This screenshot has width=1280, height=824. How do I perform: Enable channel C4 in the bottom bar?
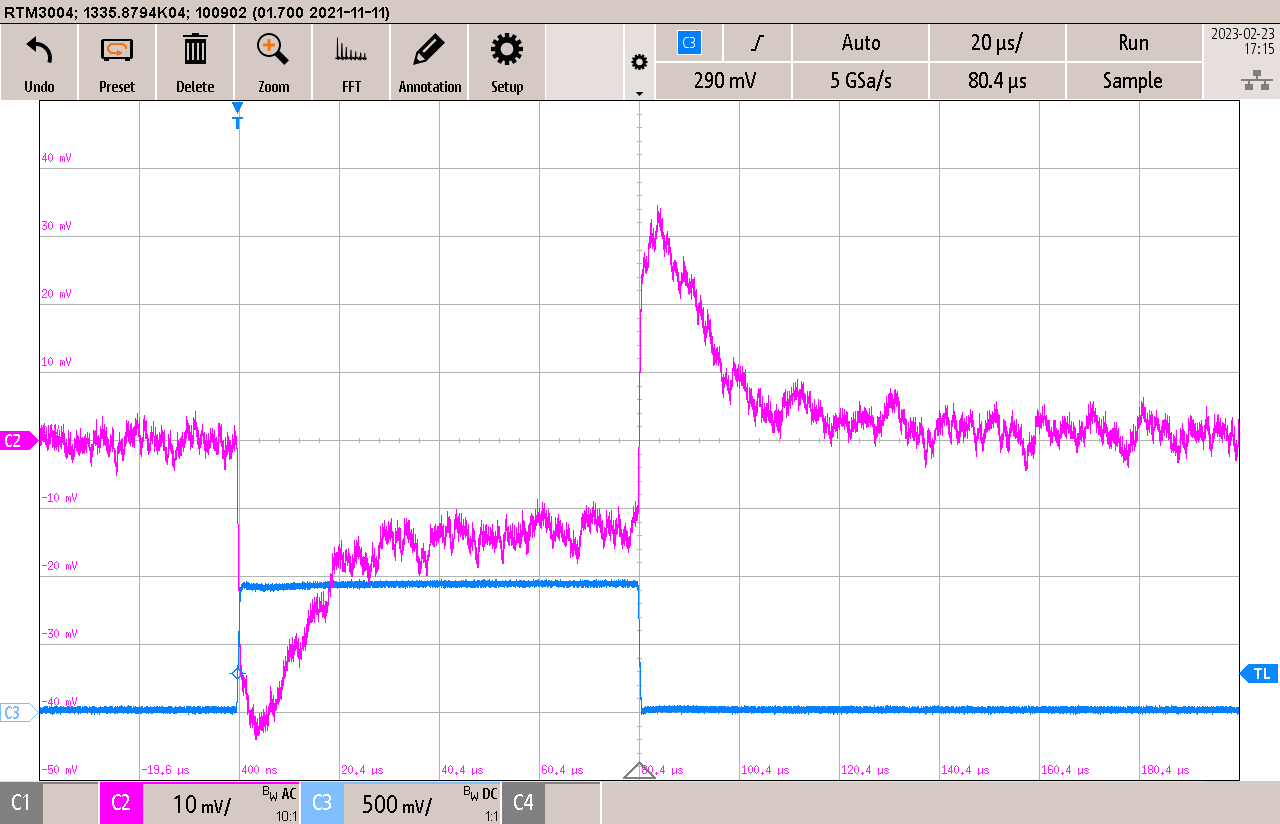click(523, 803)
